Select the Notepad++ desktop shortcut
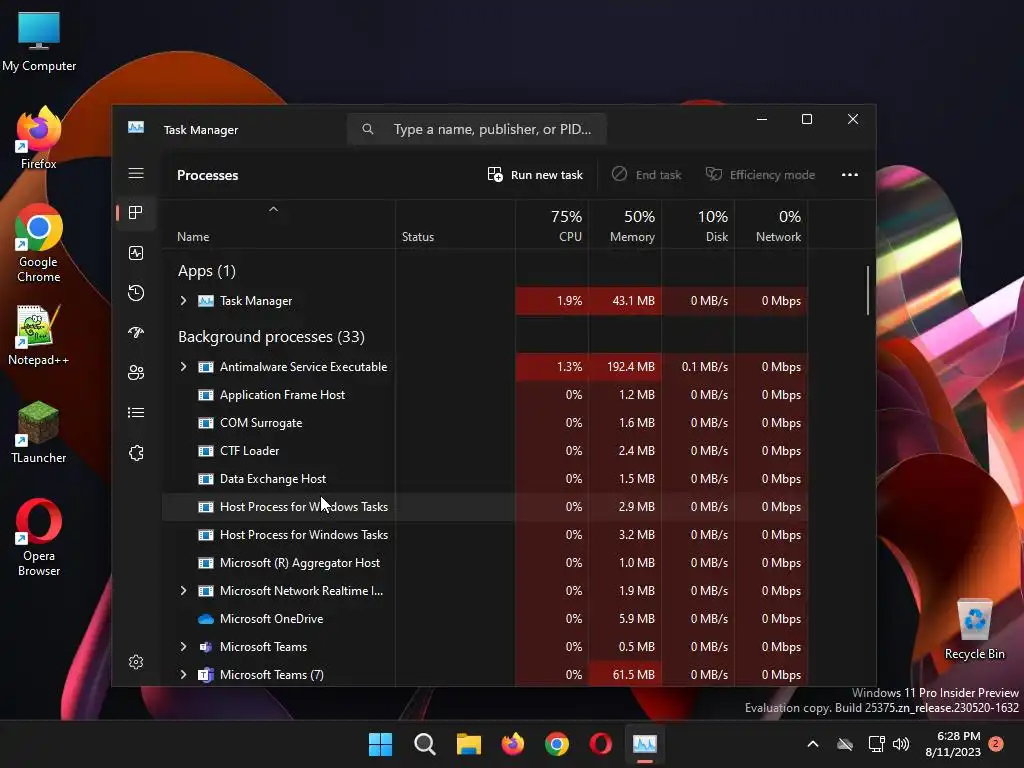Screen dimensions: 1024x768 click(x=39, y=335)
